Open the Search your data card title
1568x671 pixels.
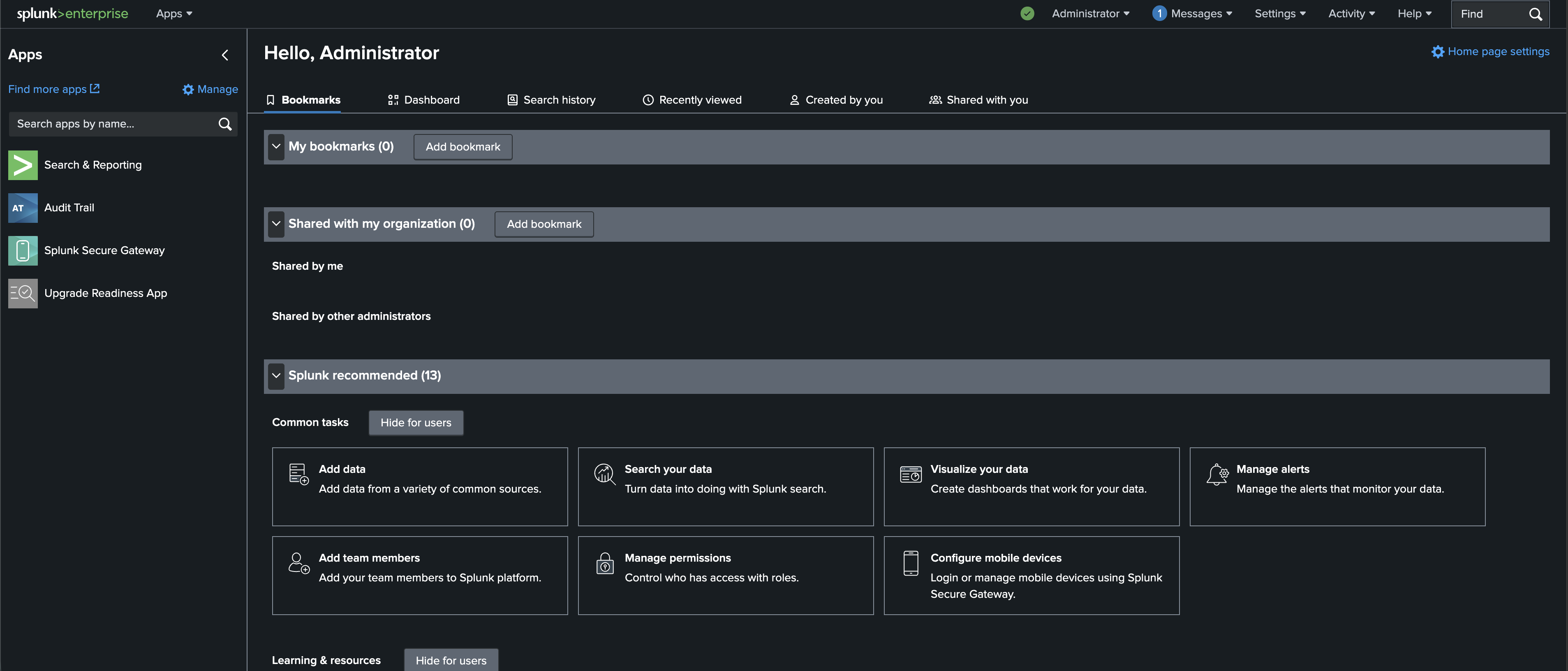[668, 469]
